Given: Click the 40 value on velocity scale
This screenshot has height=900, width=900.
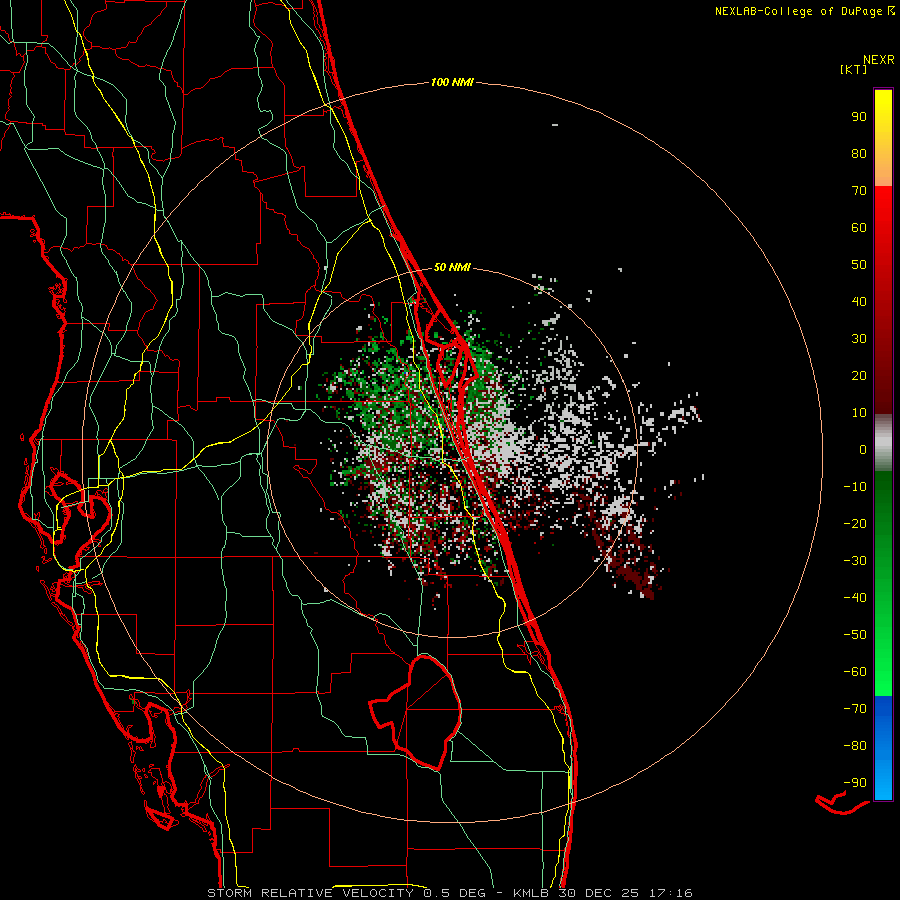Looking at the screenshot, I should 859,302.
